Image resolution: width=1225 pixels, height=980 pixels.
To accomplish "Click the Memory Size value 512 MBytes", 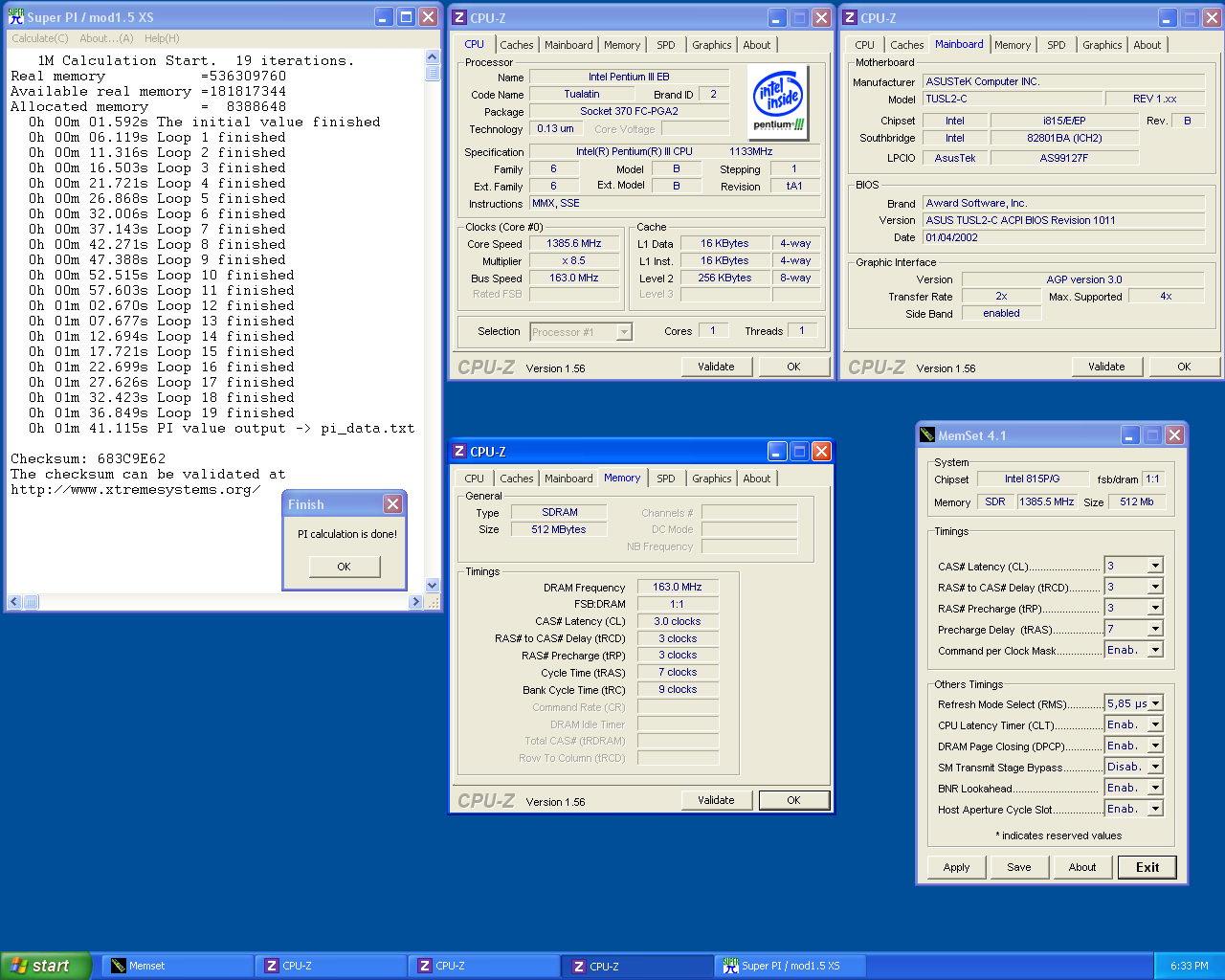I will point(559,529).
